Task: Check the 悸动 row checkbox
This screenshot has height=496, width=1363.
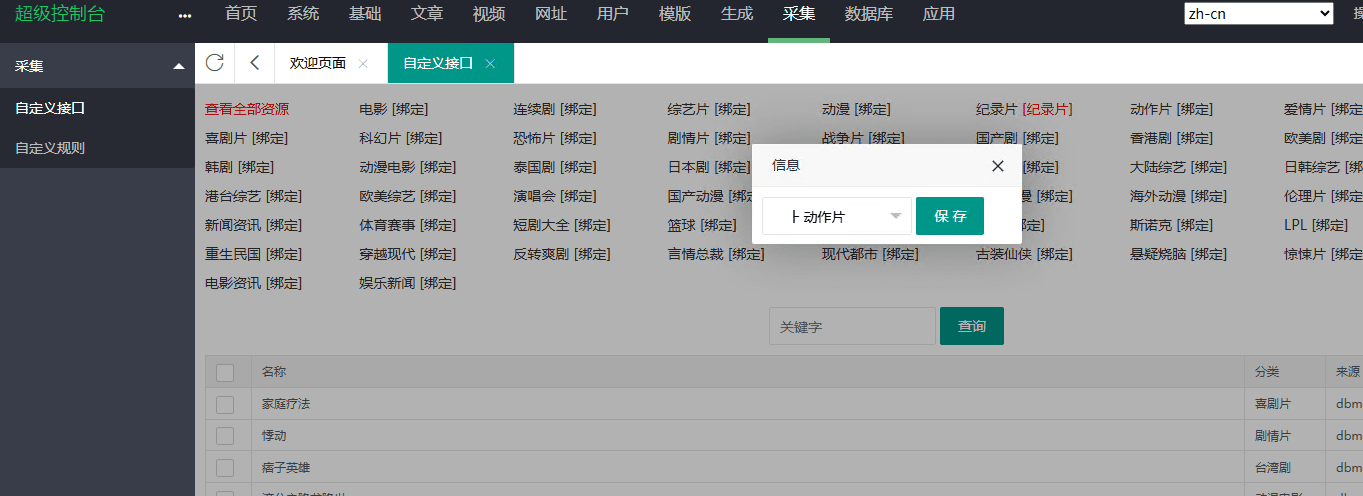Action: coord(225,436)
